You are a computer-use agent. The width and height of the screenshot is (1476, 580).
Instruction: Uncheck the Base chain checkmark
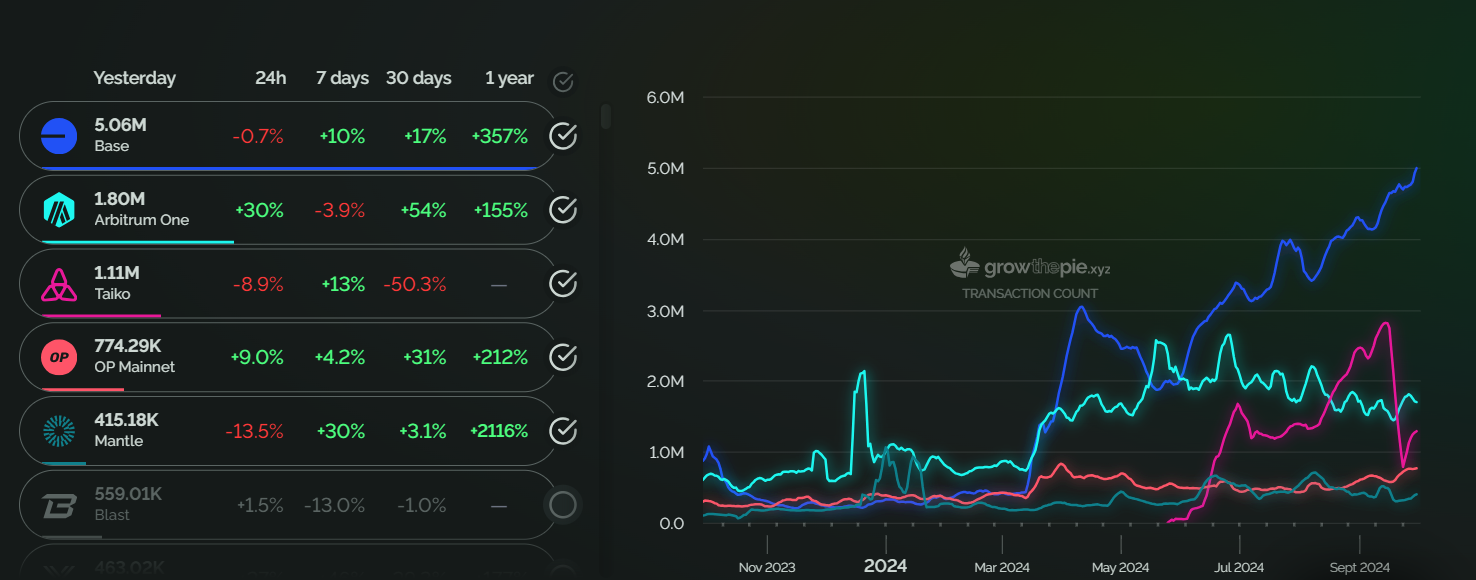pos(563,136)
